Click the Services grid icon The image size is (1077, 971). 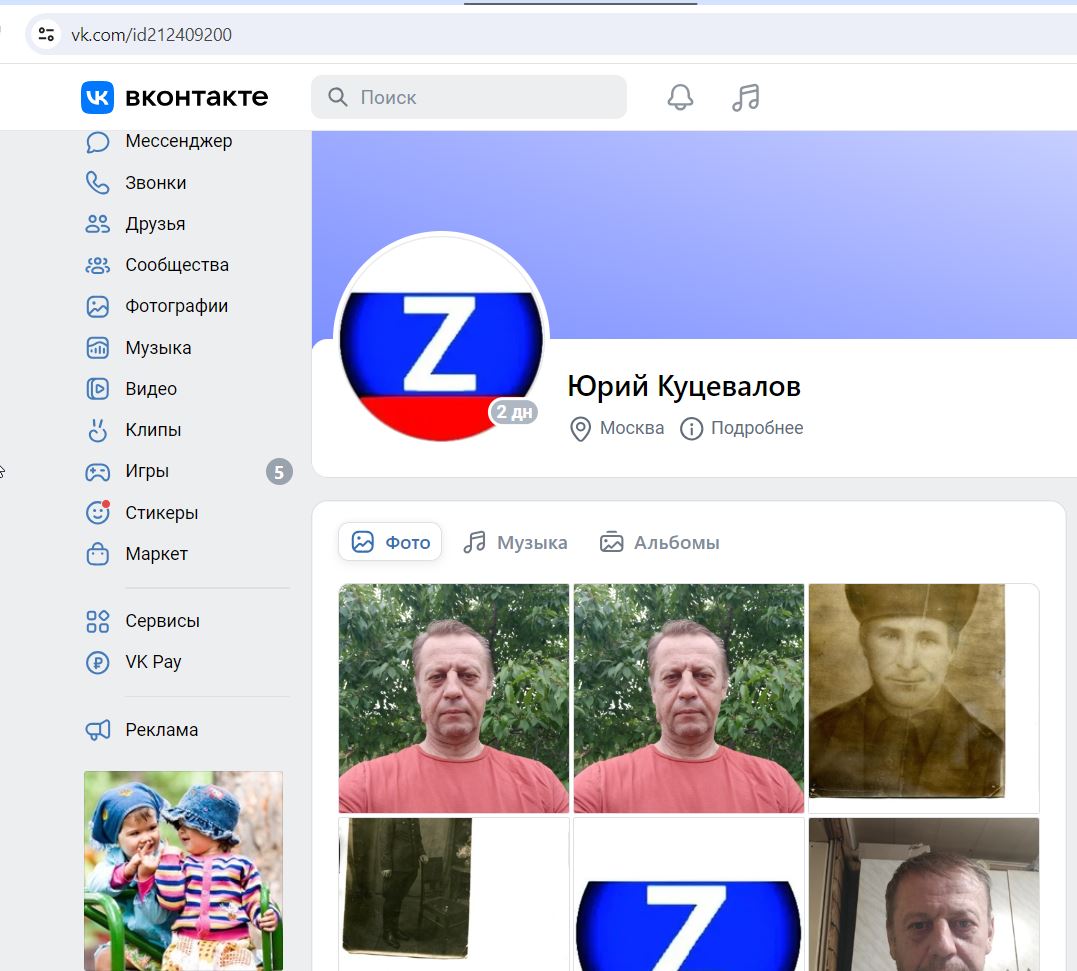[x=98, y=621]
